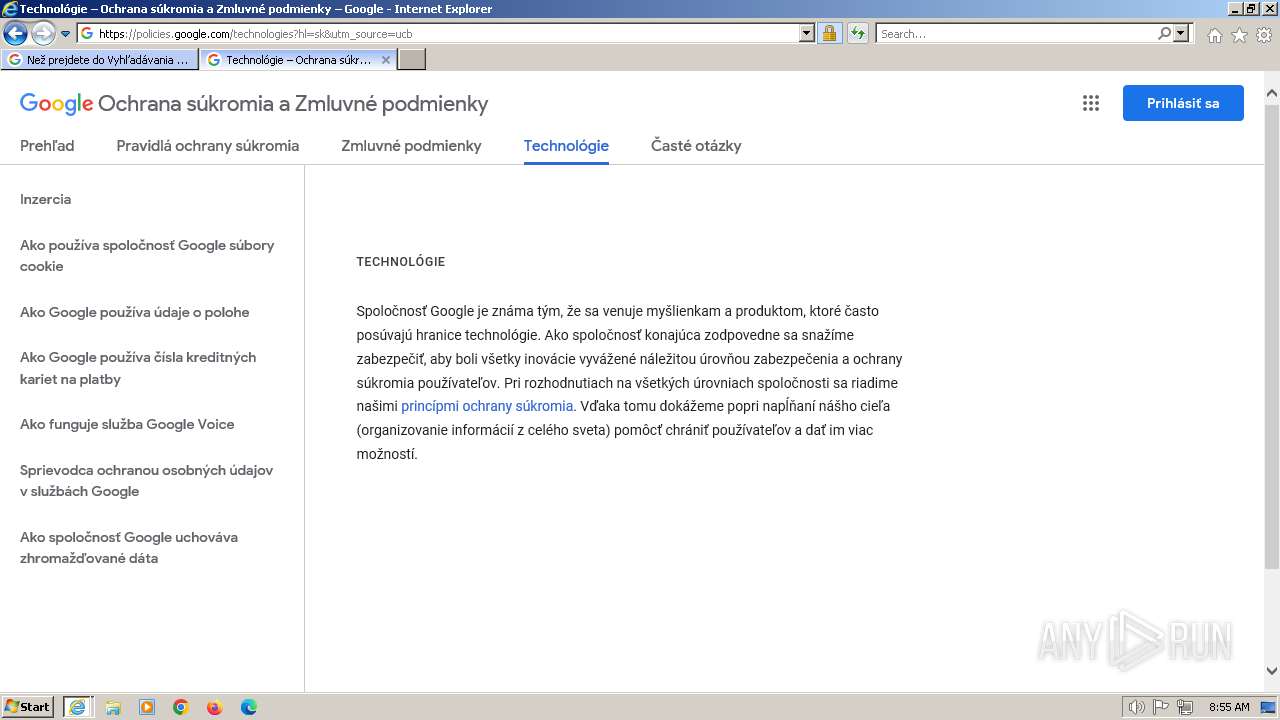Click the magnifier search icon
The width and height of the screenshot is (1280, 720).
click(1164, 33)
